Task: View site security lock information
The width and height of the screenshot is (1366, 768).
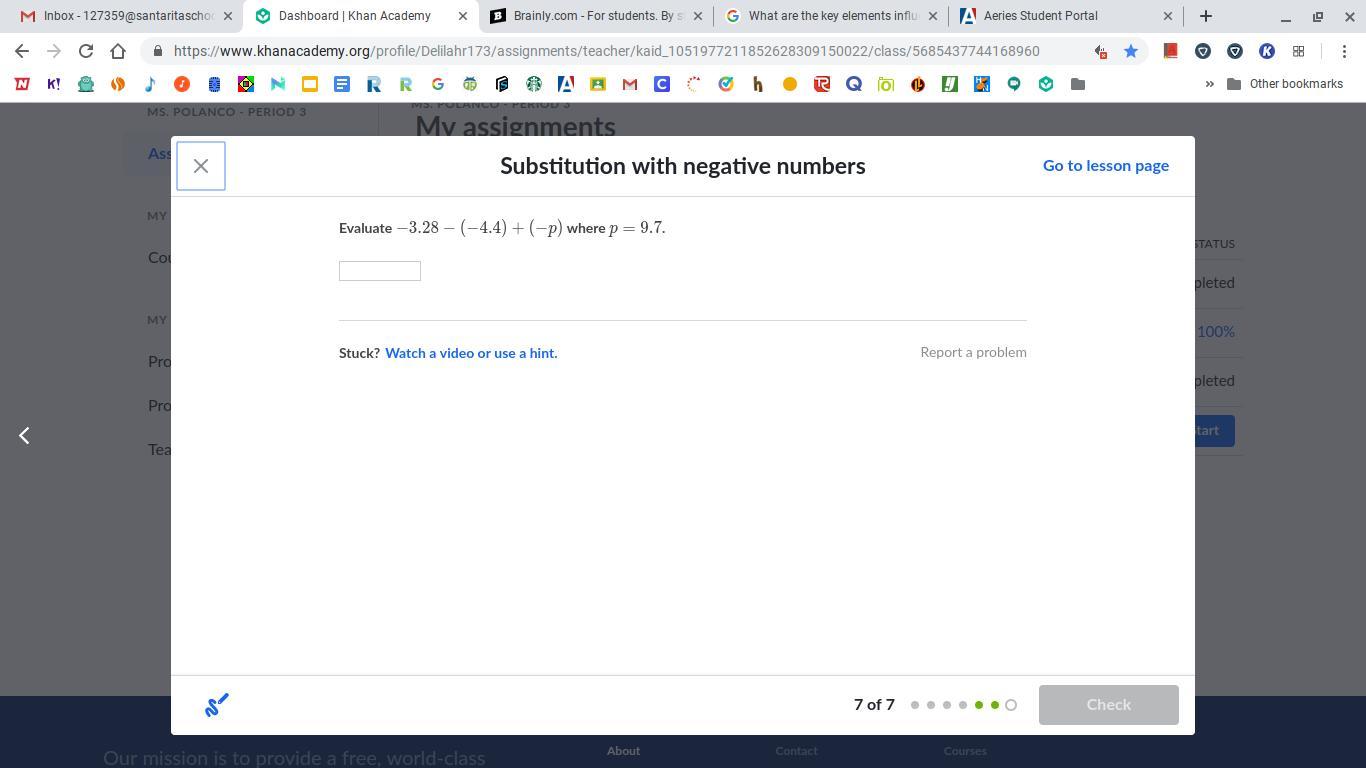Action: 158,51
